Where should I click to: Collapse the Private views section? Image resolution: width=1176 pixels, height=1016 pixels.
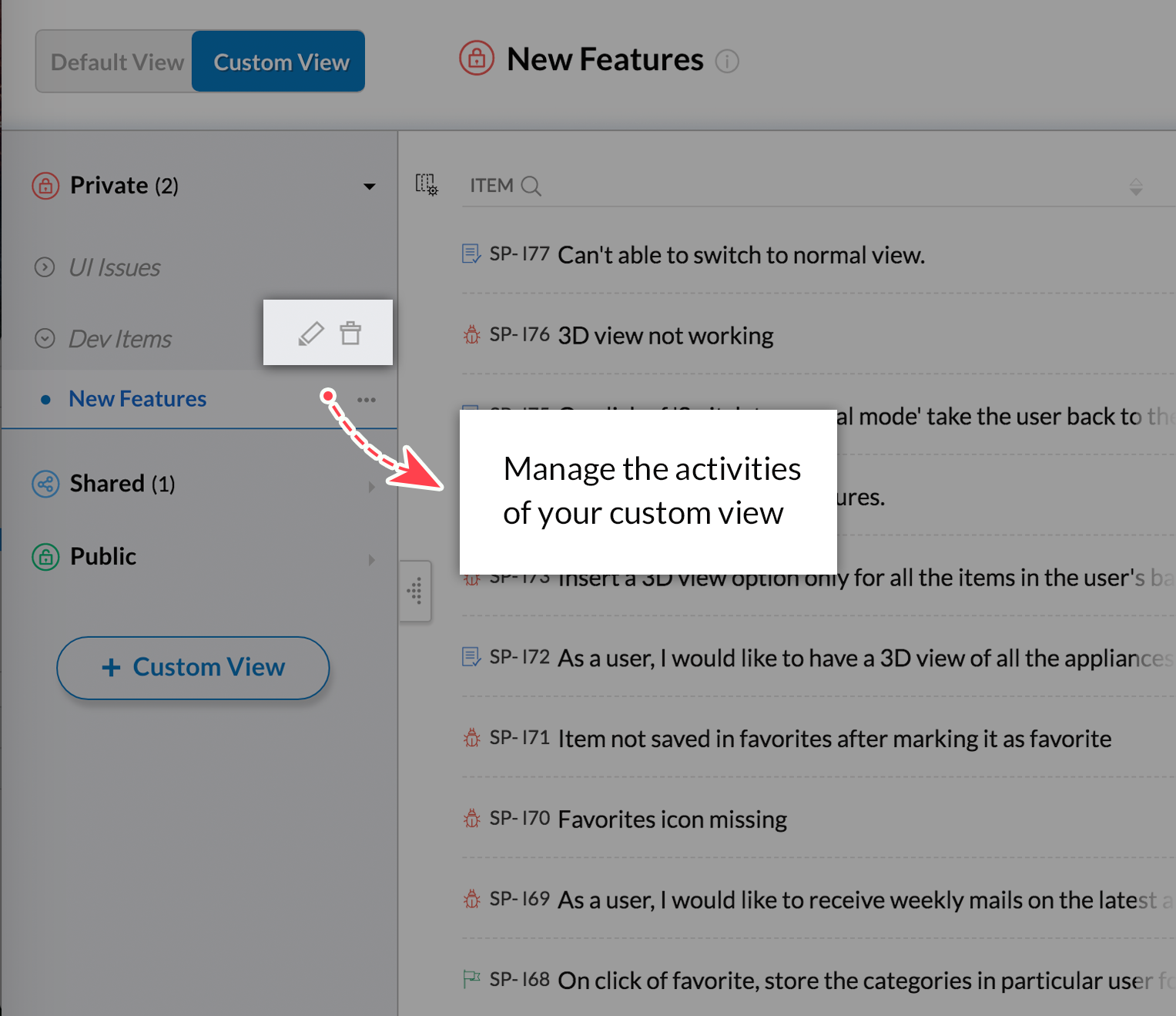tap(370, 186)
